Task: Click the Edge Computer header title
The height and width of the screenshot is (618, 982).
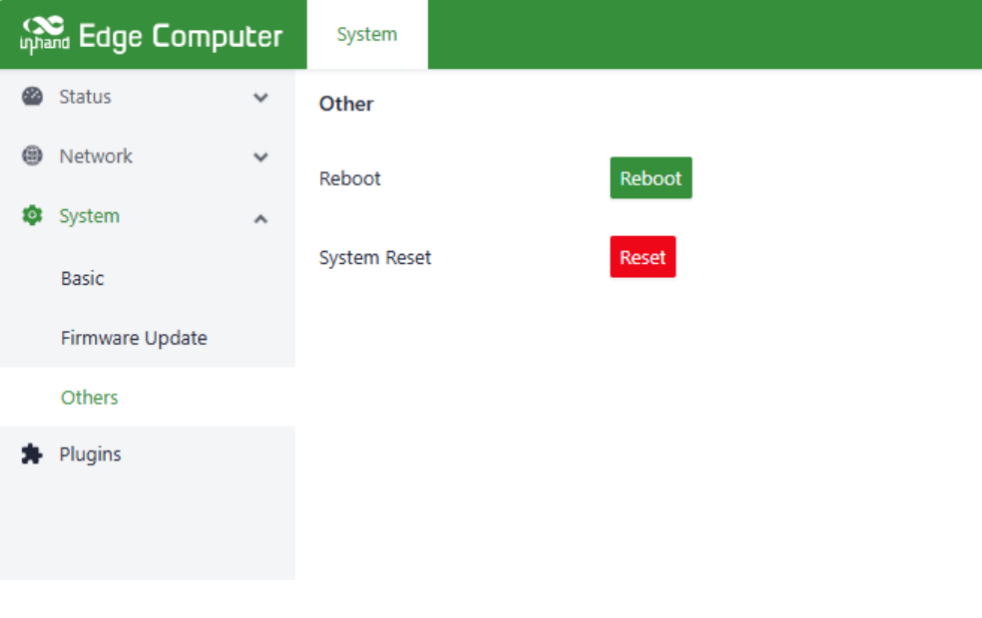Action: point(180,37)
